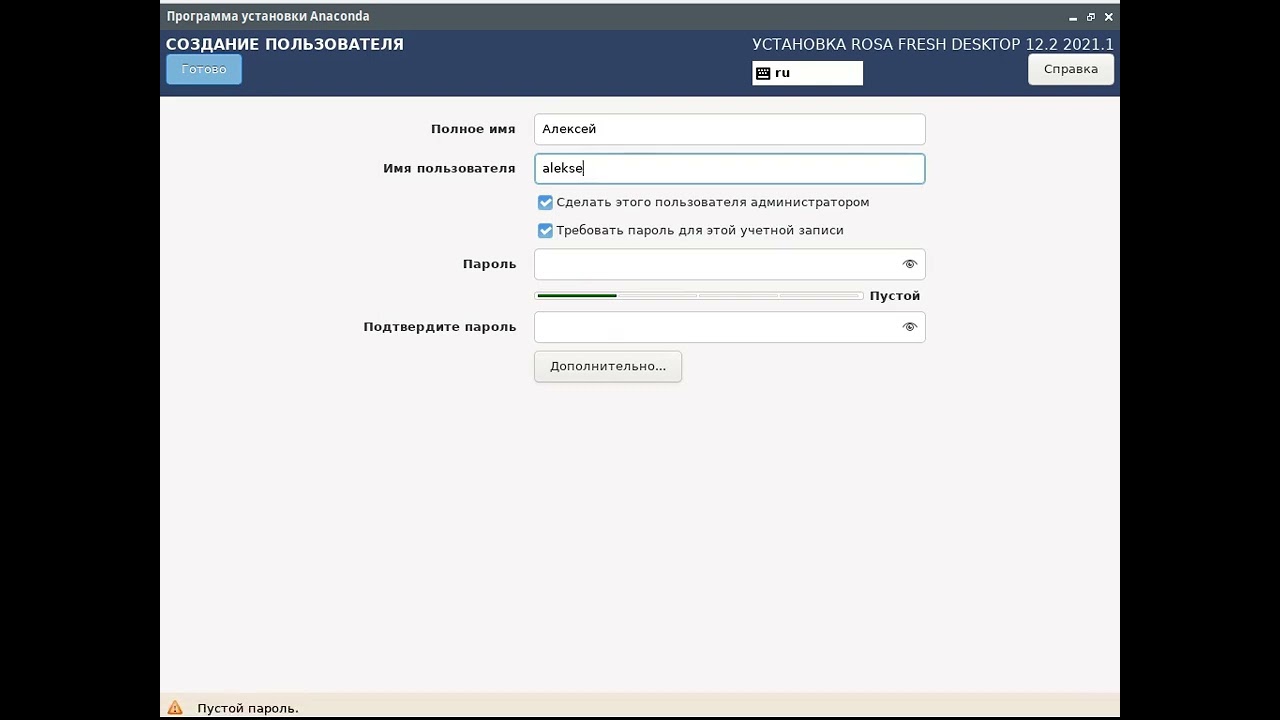Screen dimensions: 1280x720
Task: Click the 'УСТАНОВКА ROSA FRESH DESKTOP 12.2 2021.1' title
Action: point(933,44)
